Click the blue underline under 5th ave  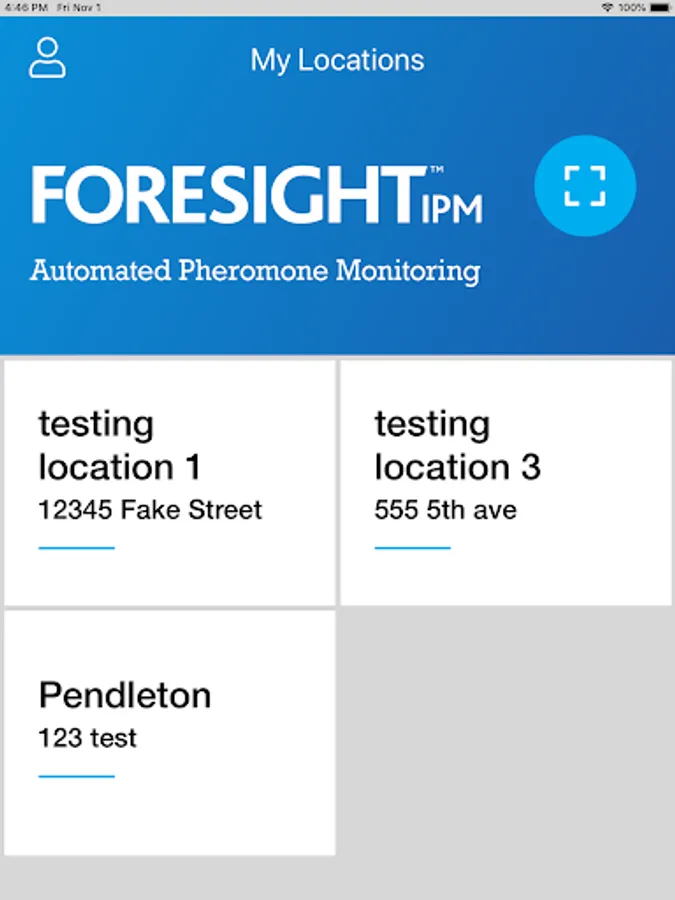[412, 548]
